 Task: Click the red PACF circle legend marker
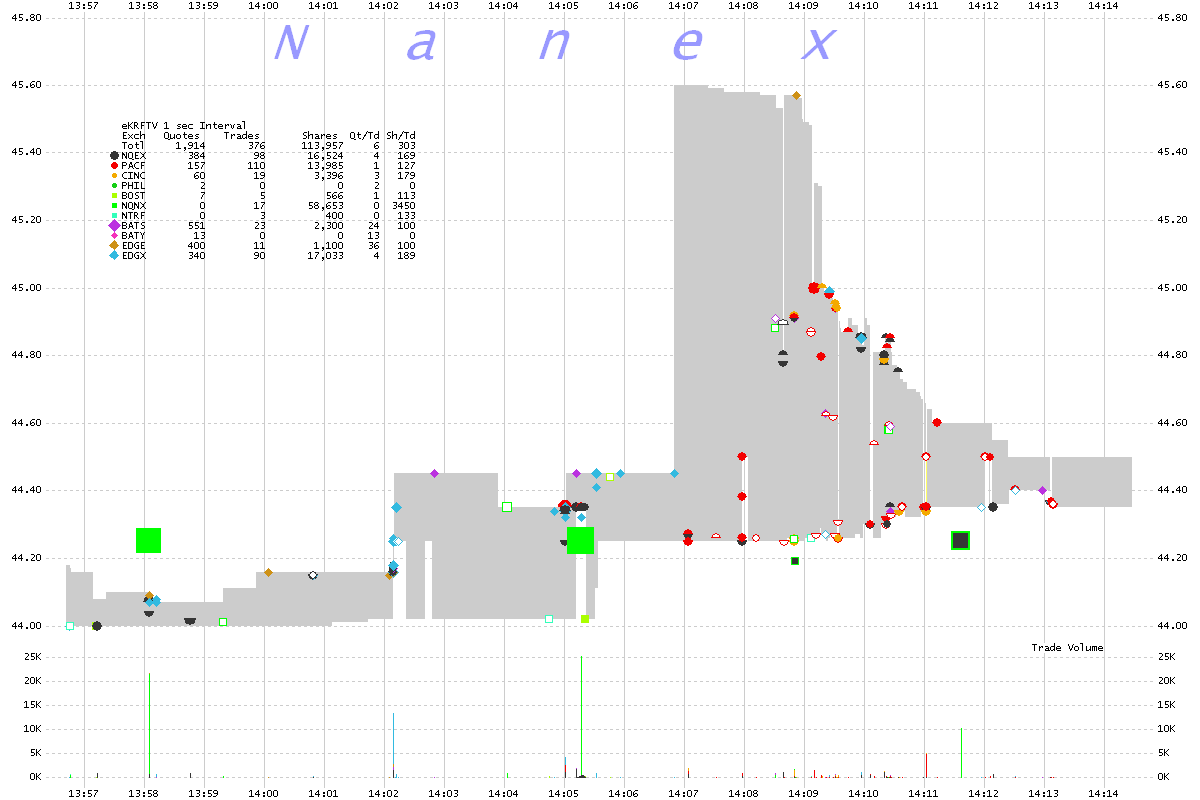tap(114, 166)
